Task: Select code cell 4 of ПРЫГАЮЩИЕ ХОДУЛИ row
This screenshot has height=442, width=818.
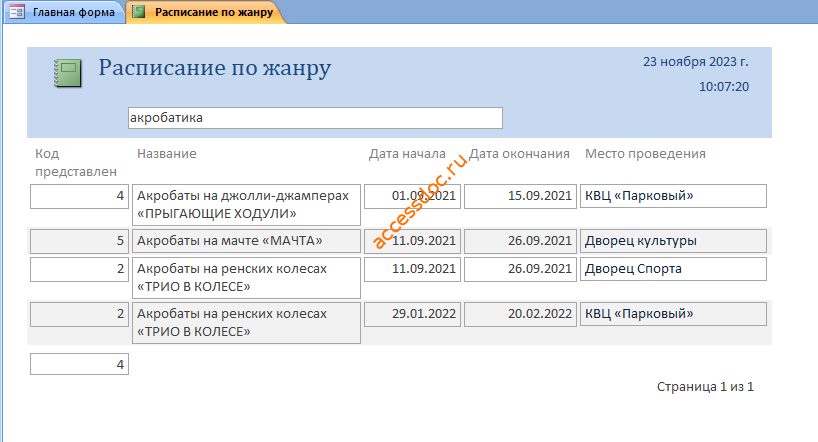Action: (x=79, y=196)
